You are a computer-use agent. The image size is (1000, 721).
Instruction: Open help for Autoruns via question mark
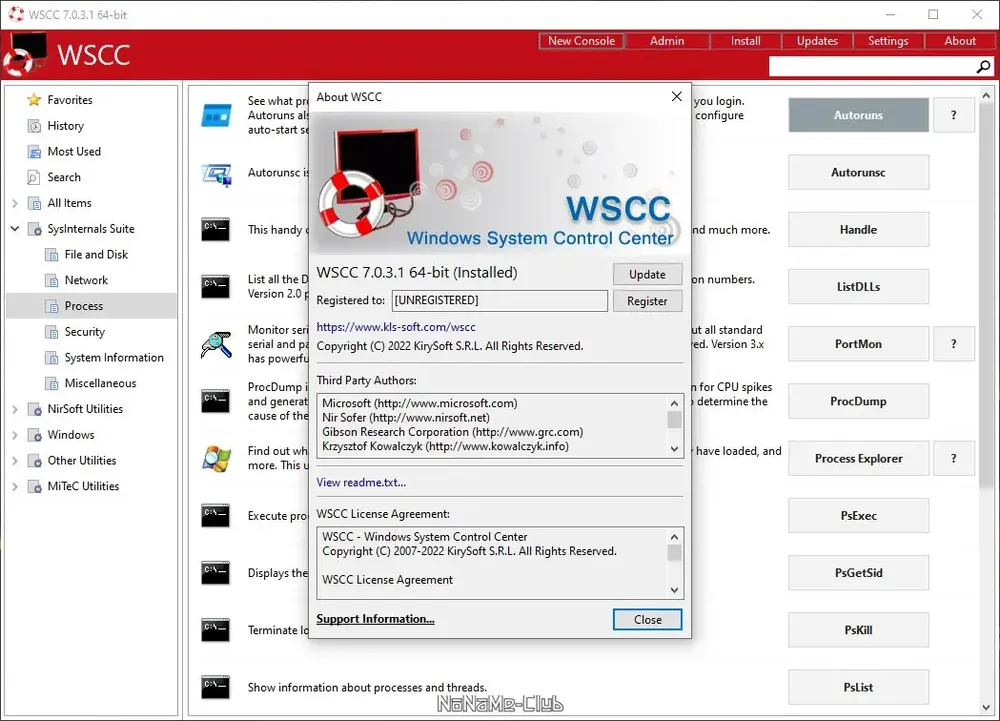pyautogui.click(x=953, y=115)
